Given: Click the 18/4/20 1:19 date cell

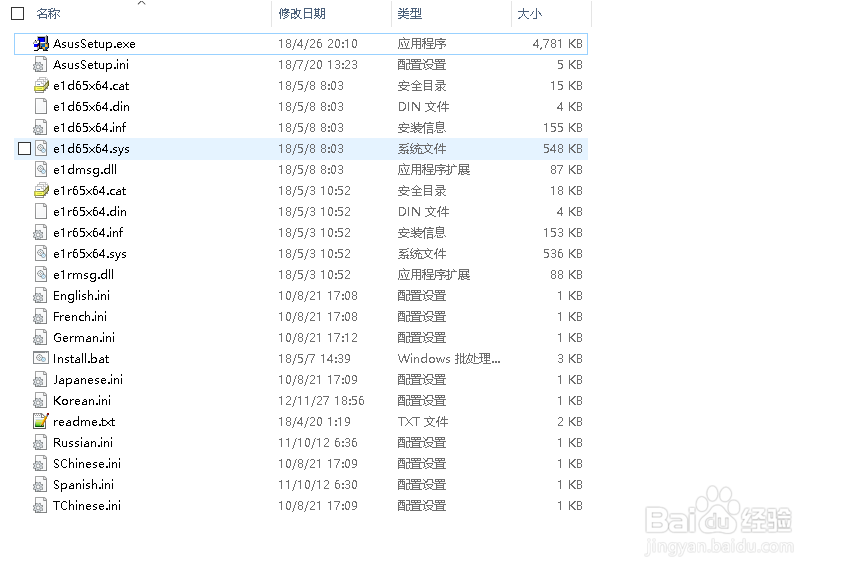Looking at the screenshot, I should 314,422.
